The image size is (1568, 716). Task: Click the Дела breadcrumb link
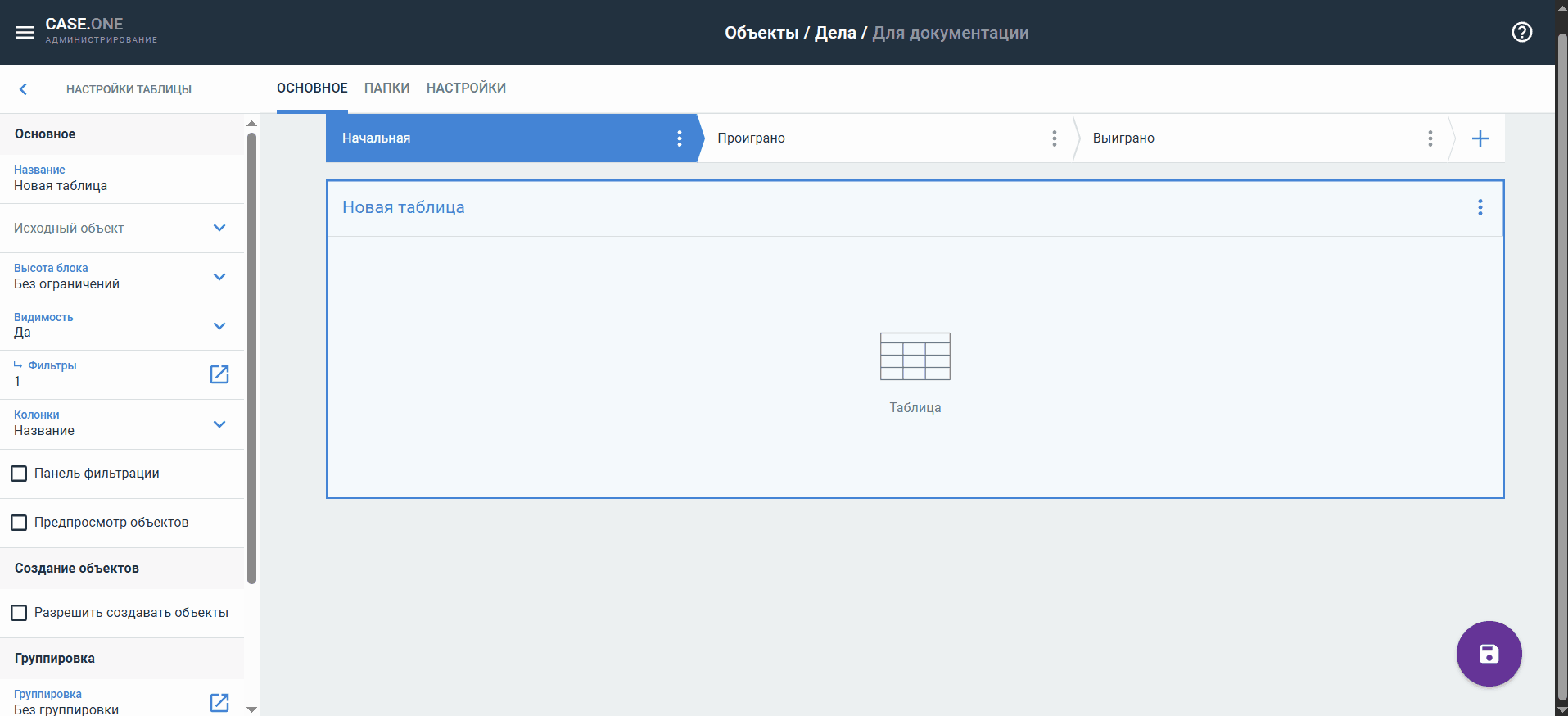(x=834, y=33)
